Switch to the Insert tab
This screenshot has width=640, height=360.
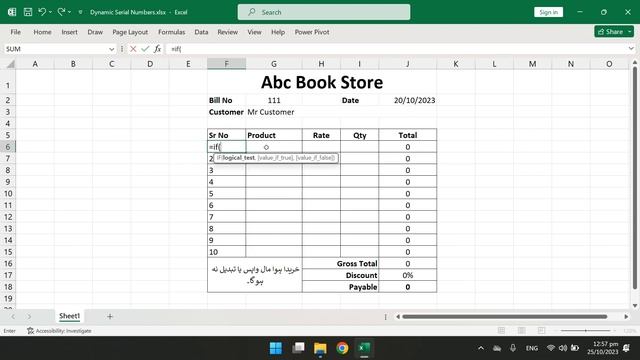[x=69, y=32]
